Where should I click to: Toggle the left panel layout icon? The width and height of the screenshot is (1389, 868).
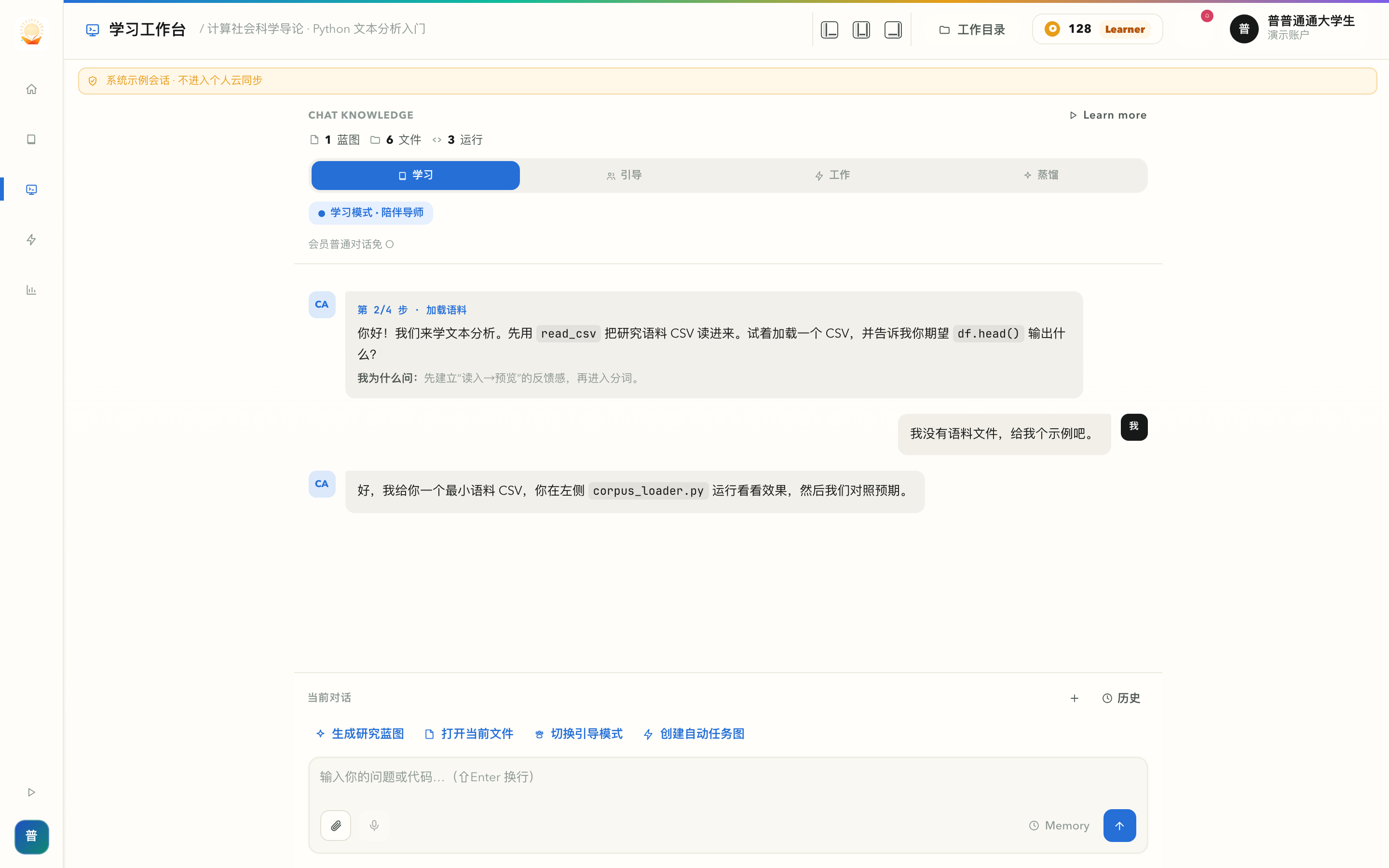click(830, 29)
